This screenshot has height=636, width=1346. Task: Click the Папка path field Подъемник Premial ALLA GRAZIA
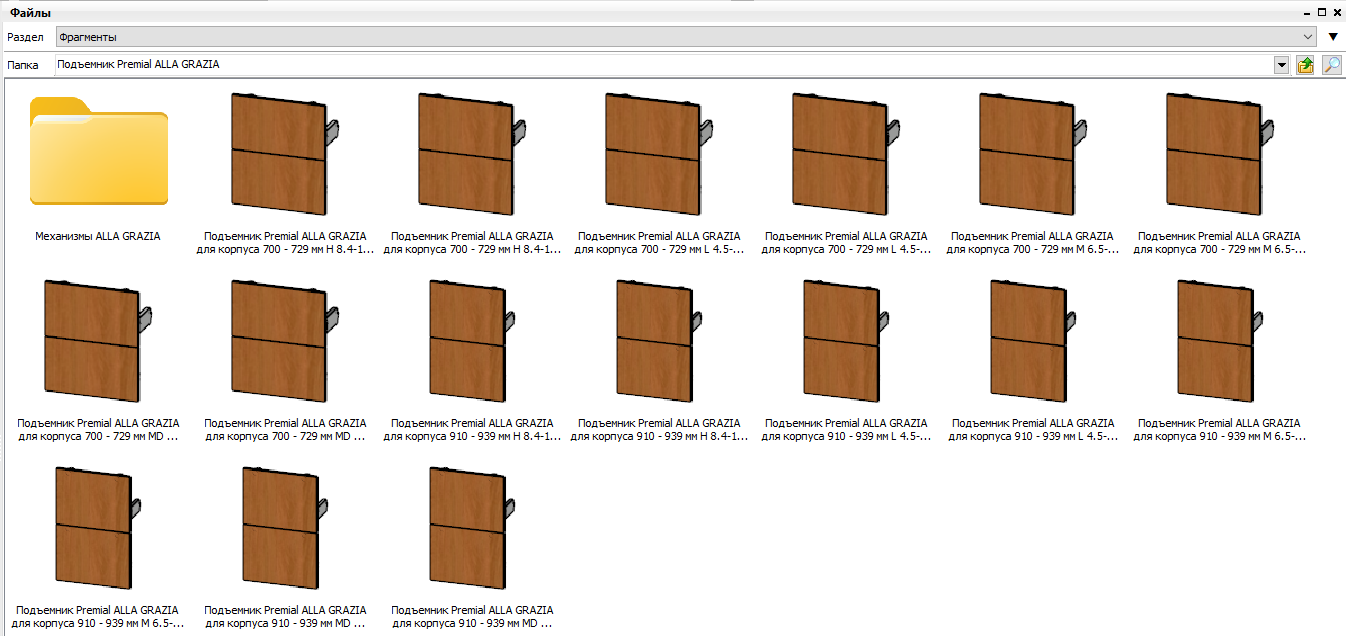pyautogui.click(x=664, y=65)
